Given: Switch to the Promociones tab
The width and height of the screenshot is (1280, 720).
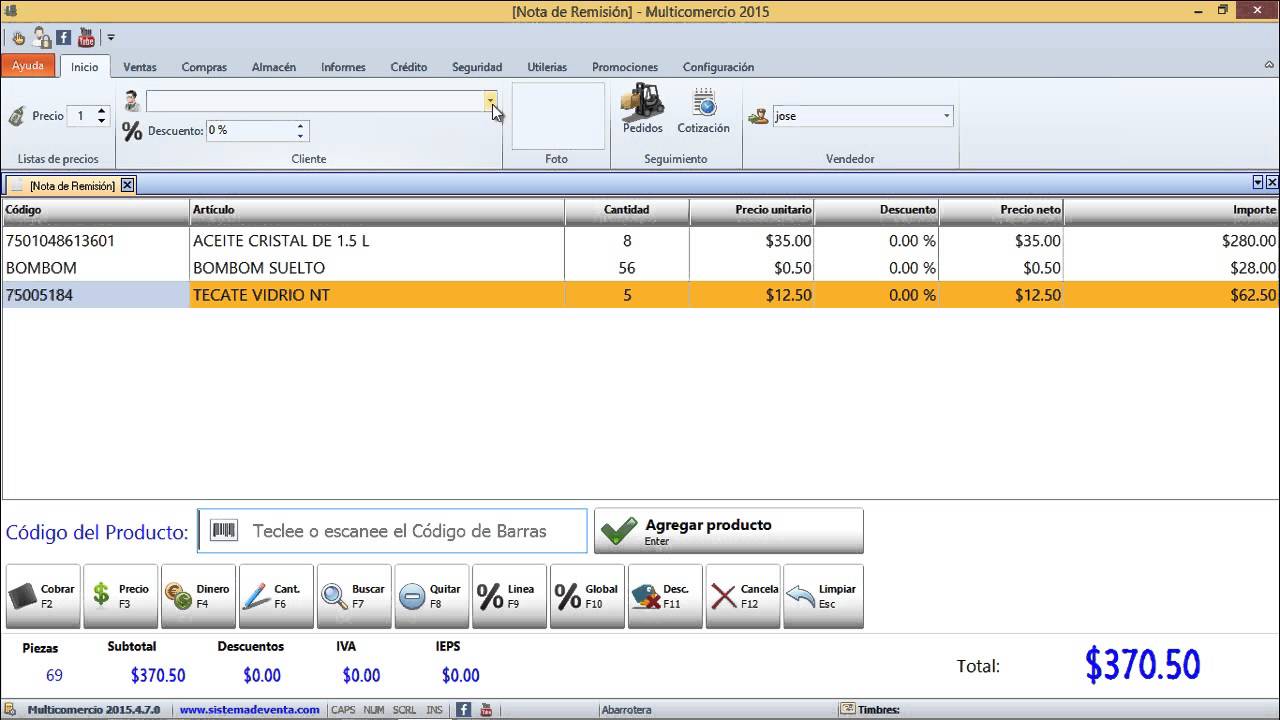Looking at the screenshot, I should pos(625,67).
